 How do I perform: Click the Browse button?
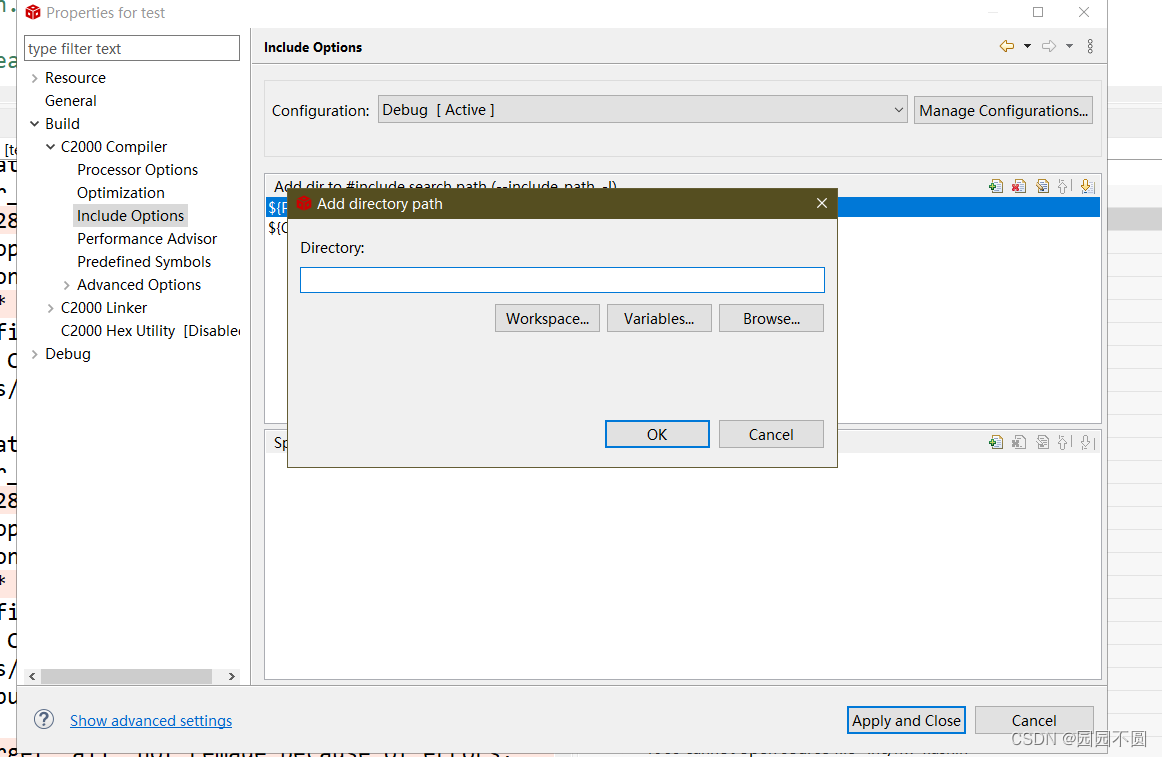(771, 318)
